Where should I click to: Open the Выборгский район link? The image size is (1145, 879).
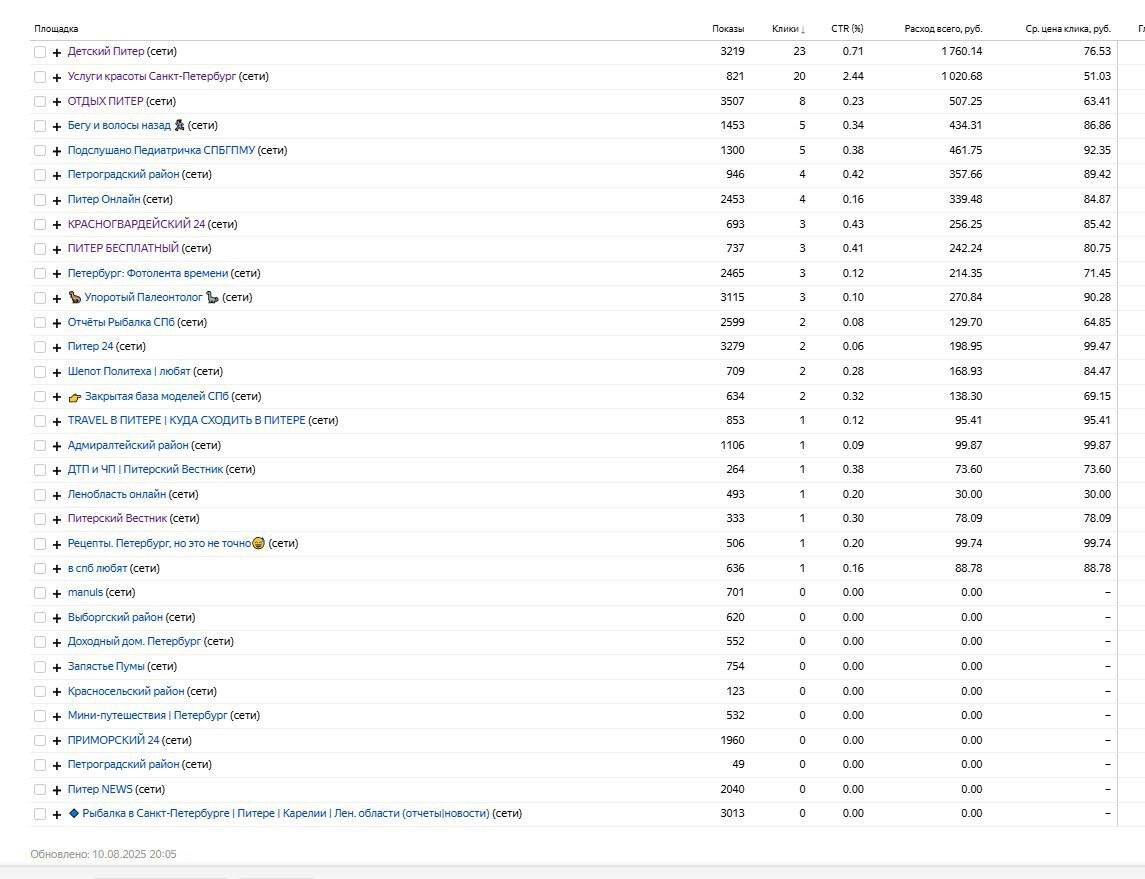pyautogui.click(x=115, y=617)
